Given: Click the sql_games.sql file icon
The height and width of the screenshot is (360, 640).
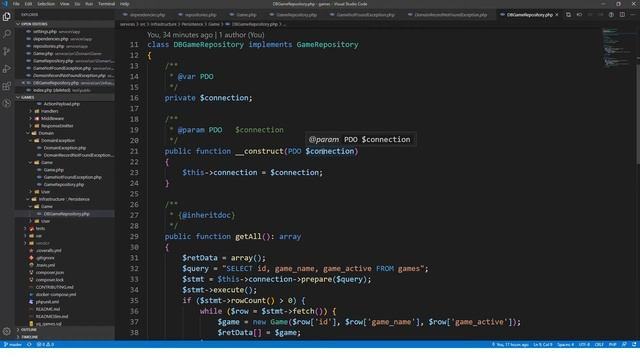Looking at the screenshot, I should tap(31, 324).
